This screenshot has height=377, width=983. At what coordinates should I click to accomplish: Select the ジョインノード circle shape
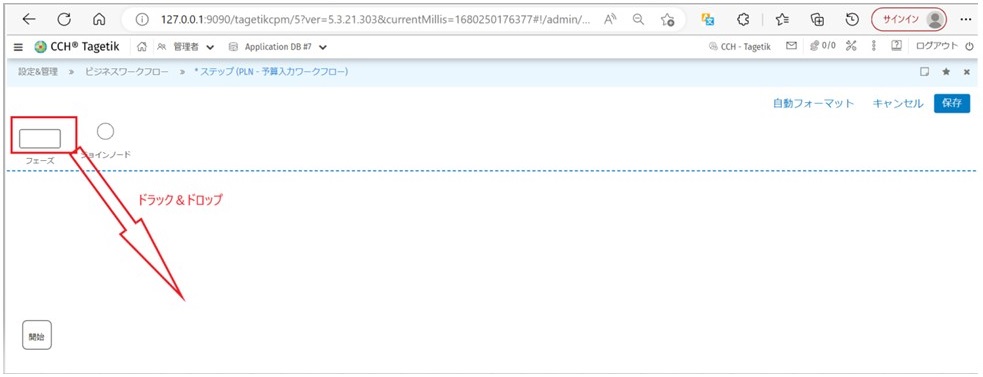[x=105, y=130]
